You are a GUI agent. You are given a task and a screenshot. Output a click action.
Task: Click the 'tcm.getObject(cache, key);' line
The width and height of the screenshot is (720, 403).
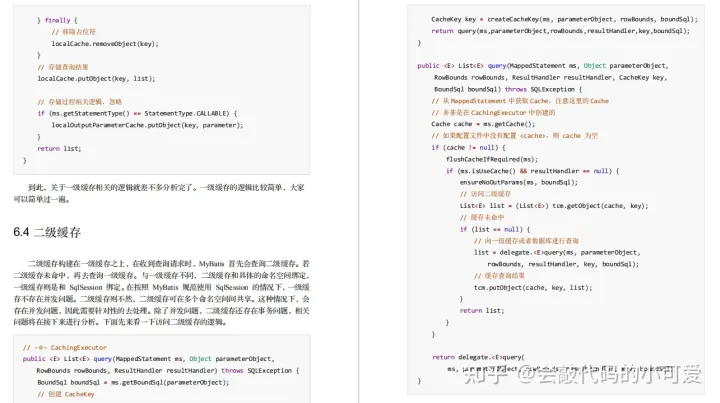click(x=554, y=206)
